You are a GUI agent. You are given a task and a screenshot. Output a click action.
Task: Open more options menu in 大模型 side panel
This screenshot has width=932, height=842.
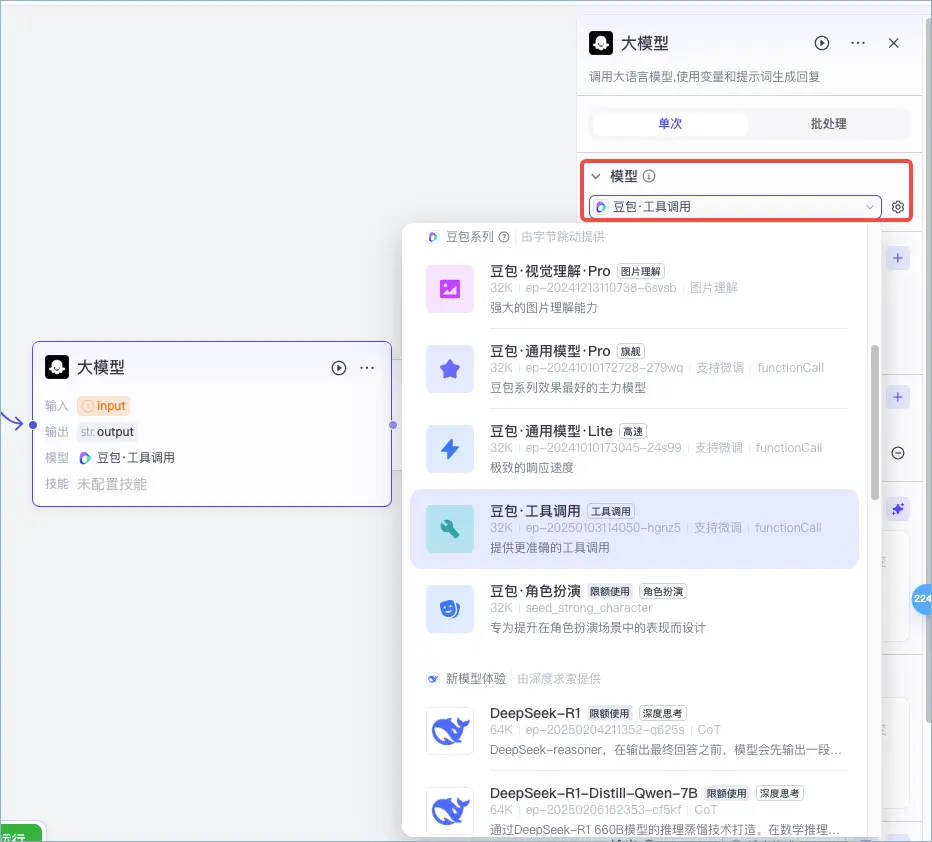tap(858, 43)
